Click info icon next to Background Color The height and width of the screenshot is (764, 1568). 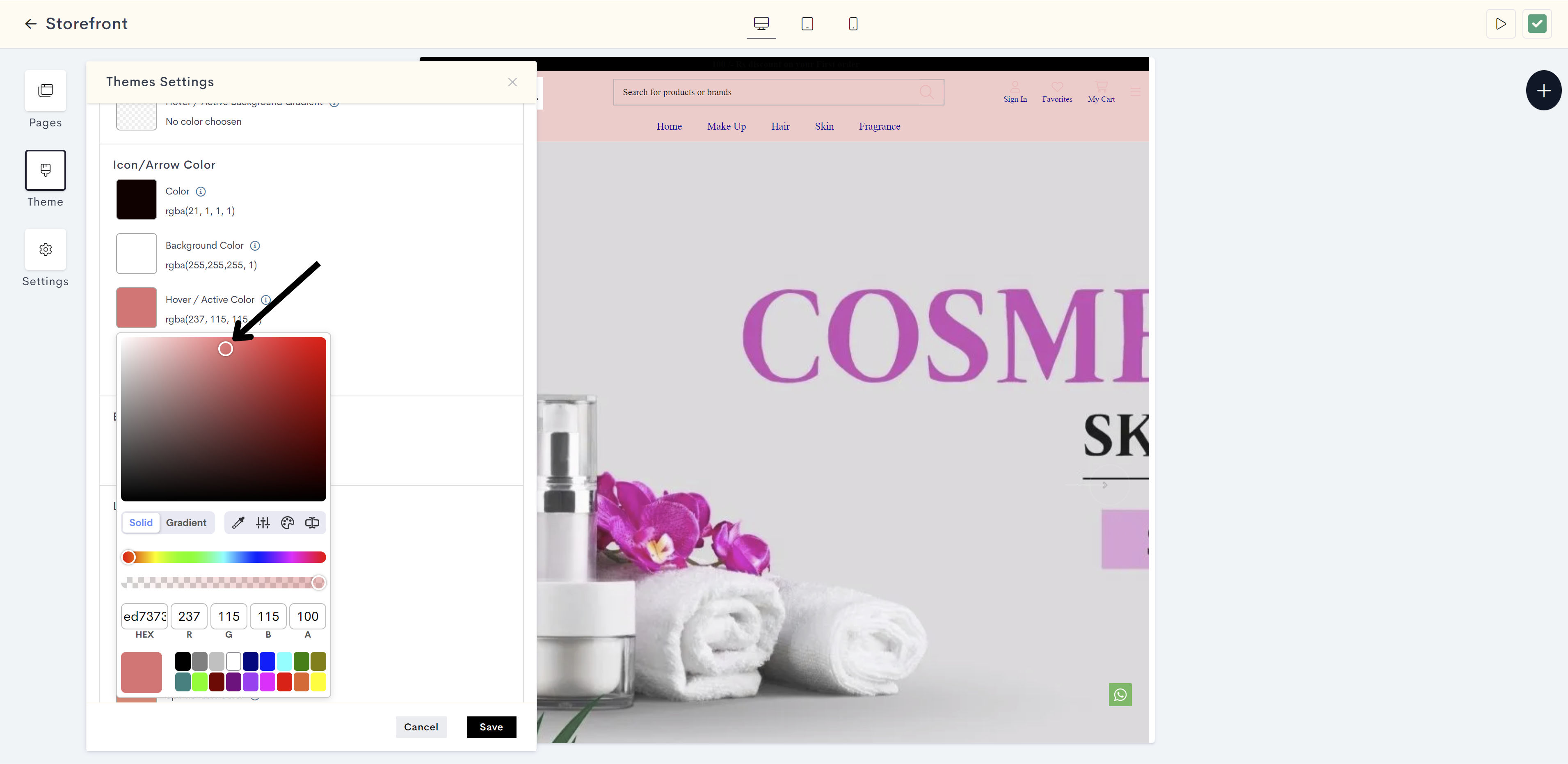[x=255, y=246]
